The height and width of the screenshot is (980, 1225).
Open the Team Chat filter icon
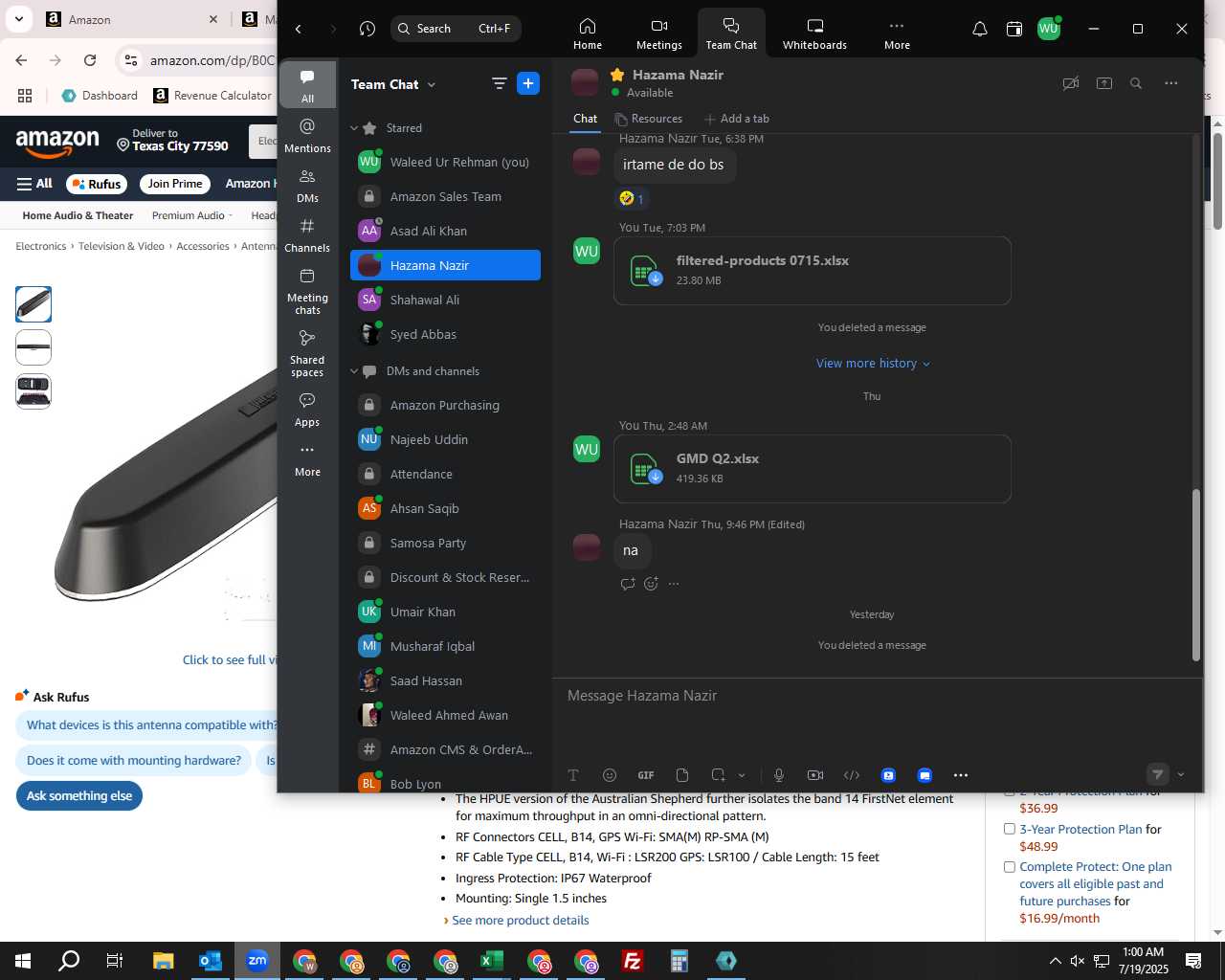[x=499, y=83]
